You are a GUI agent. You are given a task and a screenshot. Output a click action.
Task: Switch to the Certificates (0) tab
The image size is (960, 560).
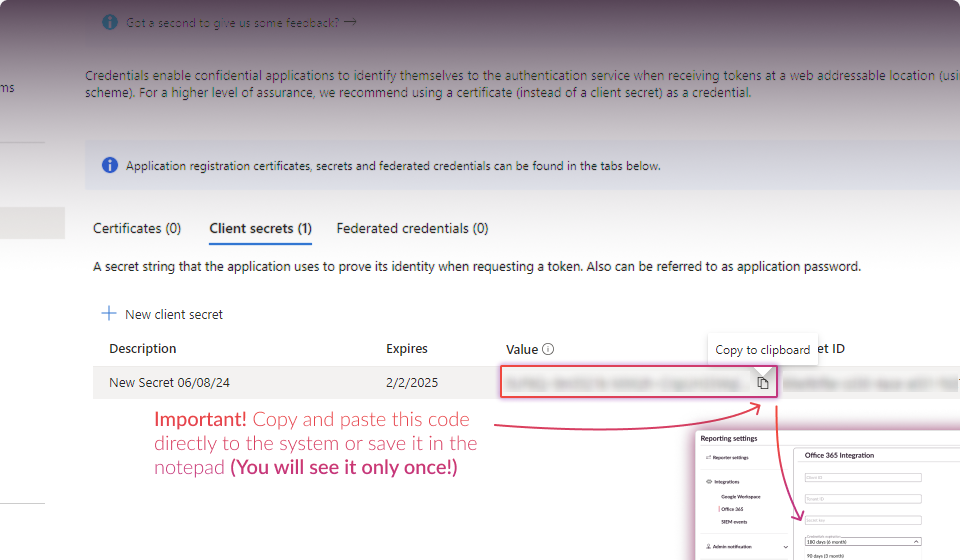click(x=137, y=228)
